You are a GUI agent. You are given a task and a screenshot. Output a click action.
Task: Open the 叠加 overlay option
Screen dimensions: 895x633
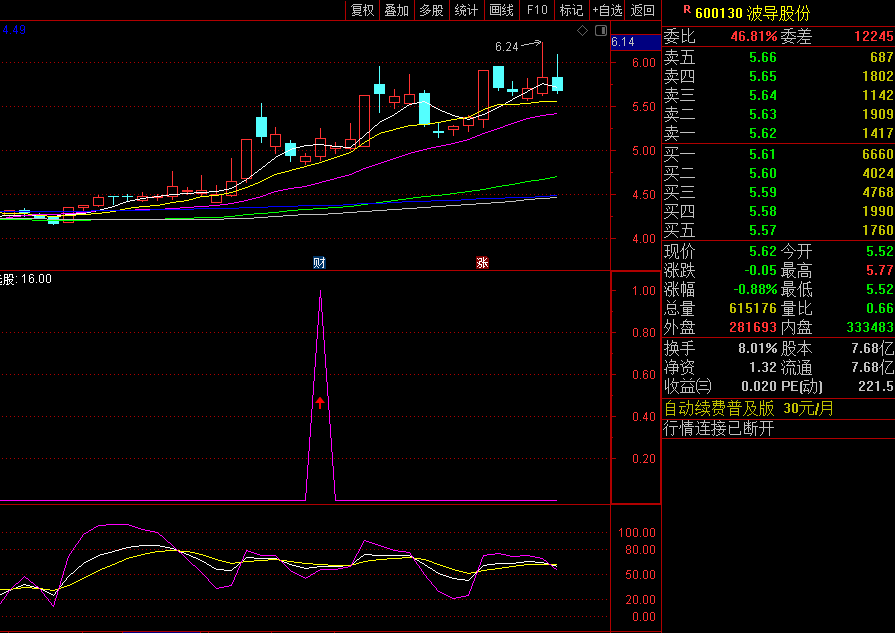[397, 10]
